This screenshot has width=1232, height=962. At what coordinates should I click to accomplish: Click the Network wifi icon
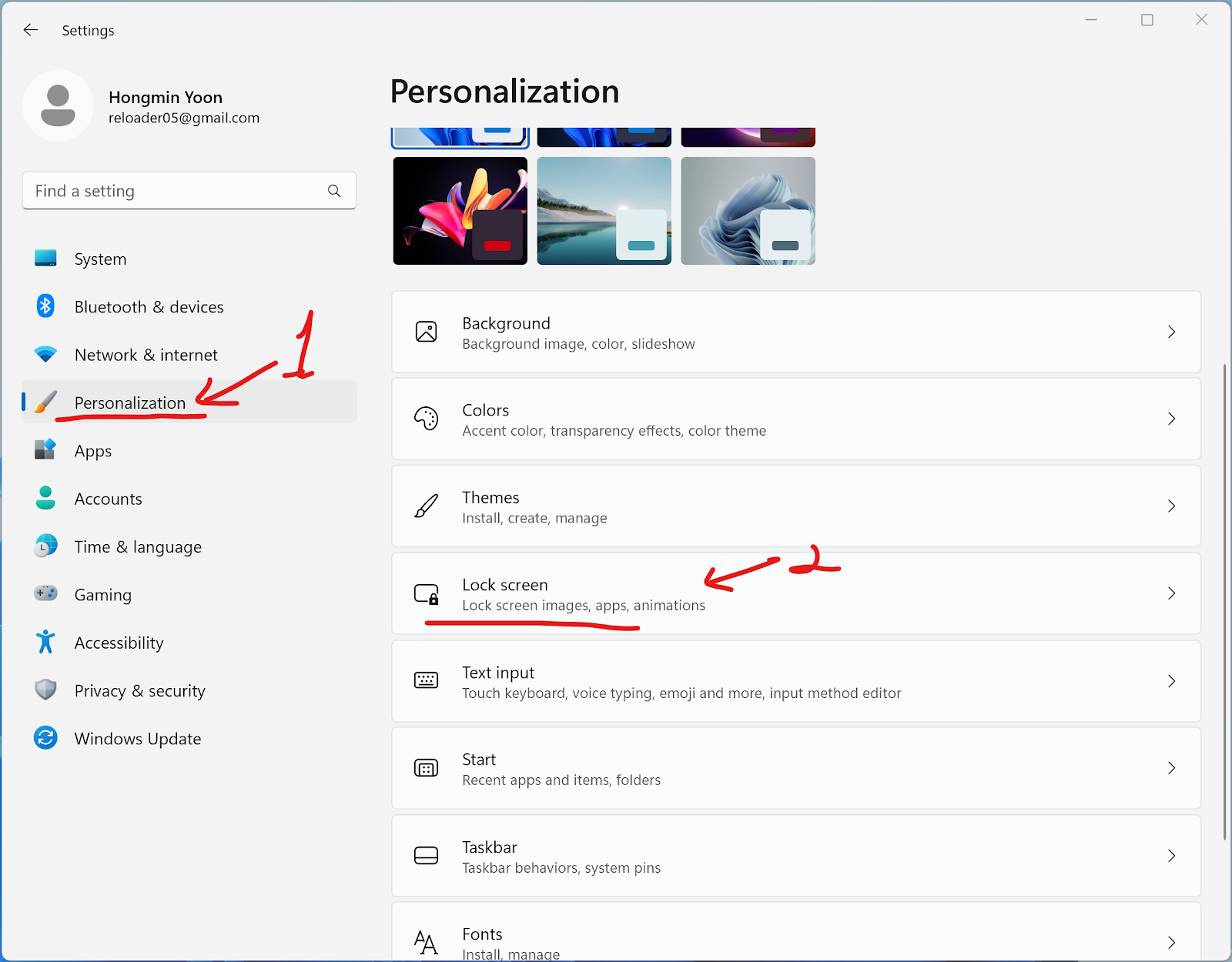pos(45,354)
